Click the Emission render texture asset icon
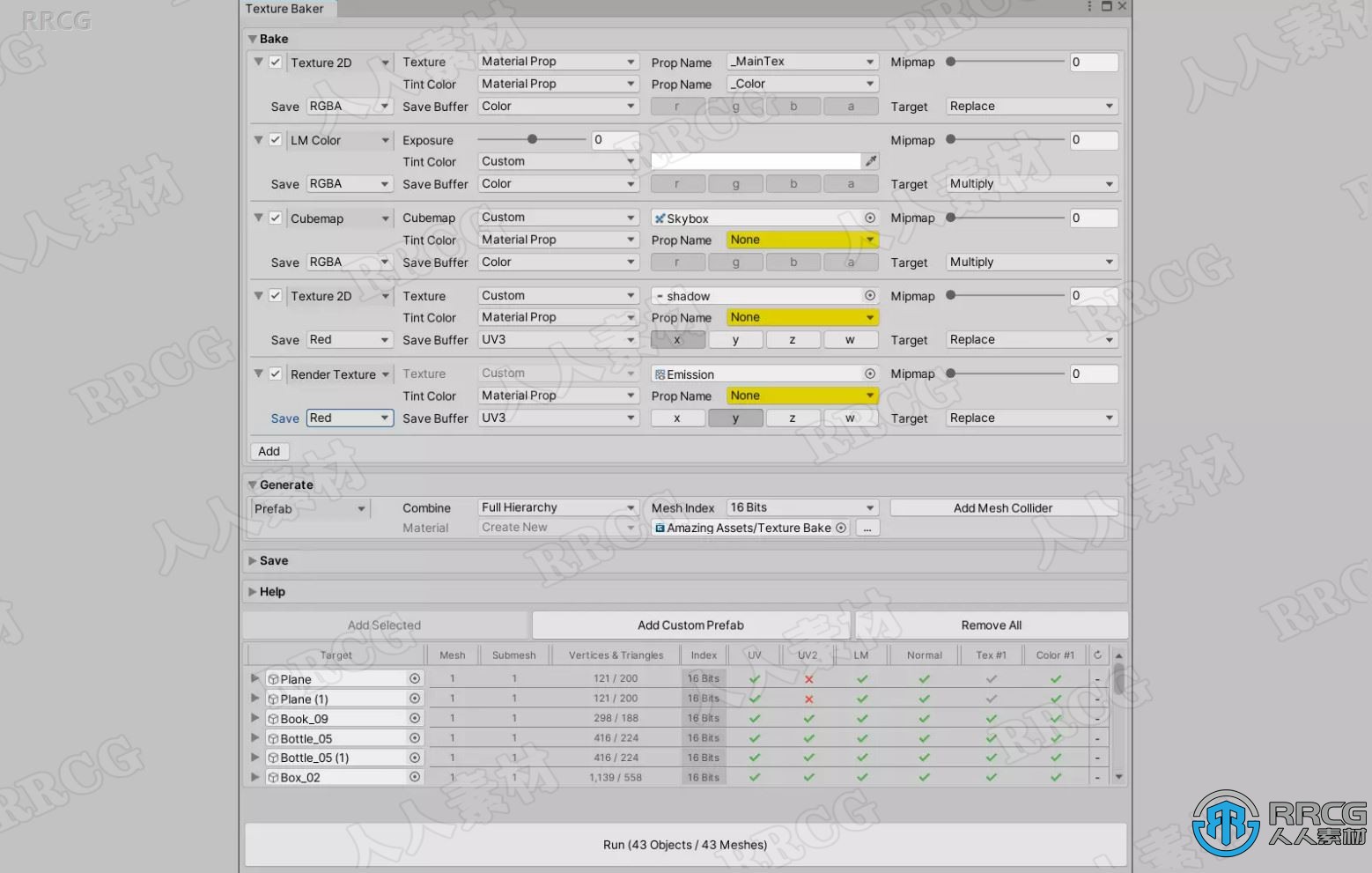Viewport: 1372px width, 873px height. [660, 374]
